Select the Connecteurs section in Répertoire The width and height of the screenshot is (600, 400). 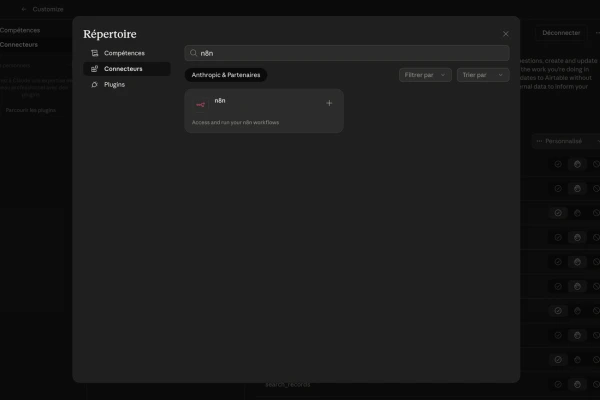[x=127, y=69]
